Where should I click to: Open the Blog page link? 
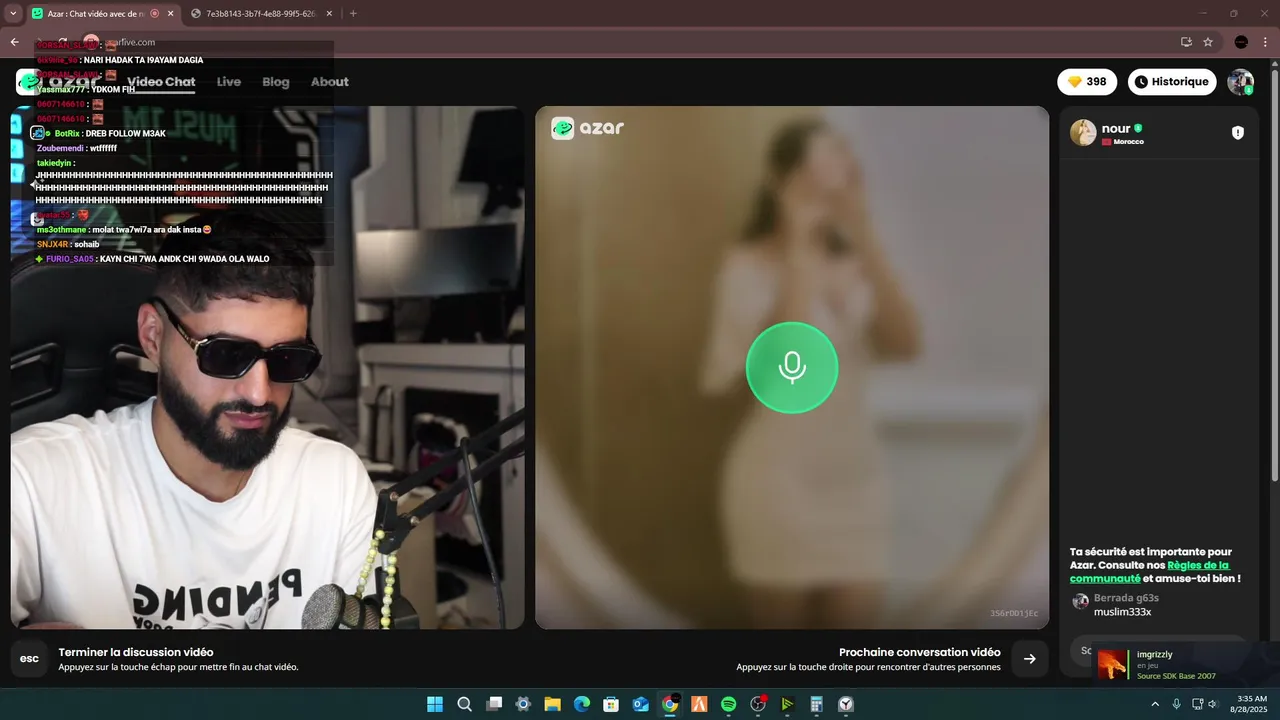pyautogui.click(x=276, y=82)
